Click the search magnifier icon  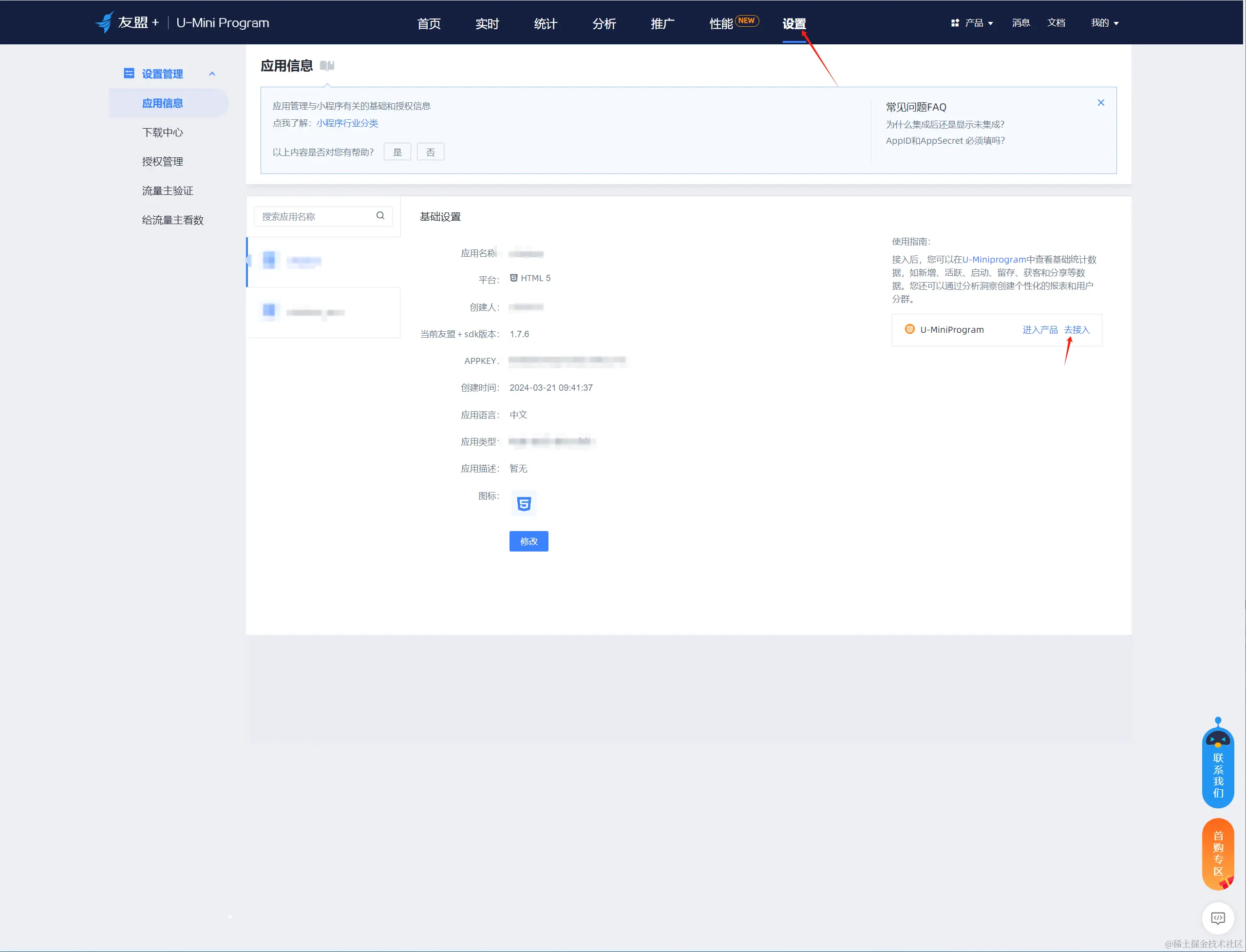[x=380, y=215]
